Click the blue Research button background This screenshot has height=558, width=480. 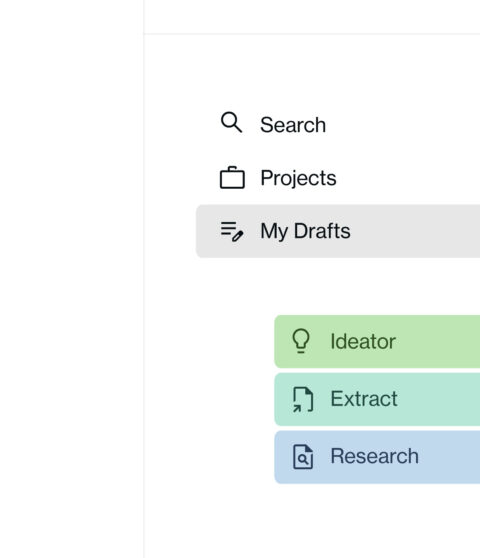[377, 457]
